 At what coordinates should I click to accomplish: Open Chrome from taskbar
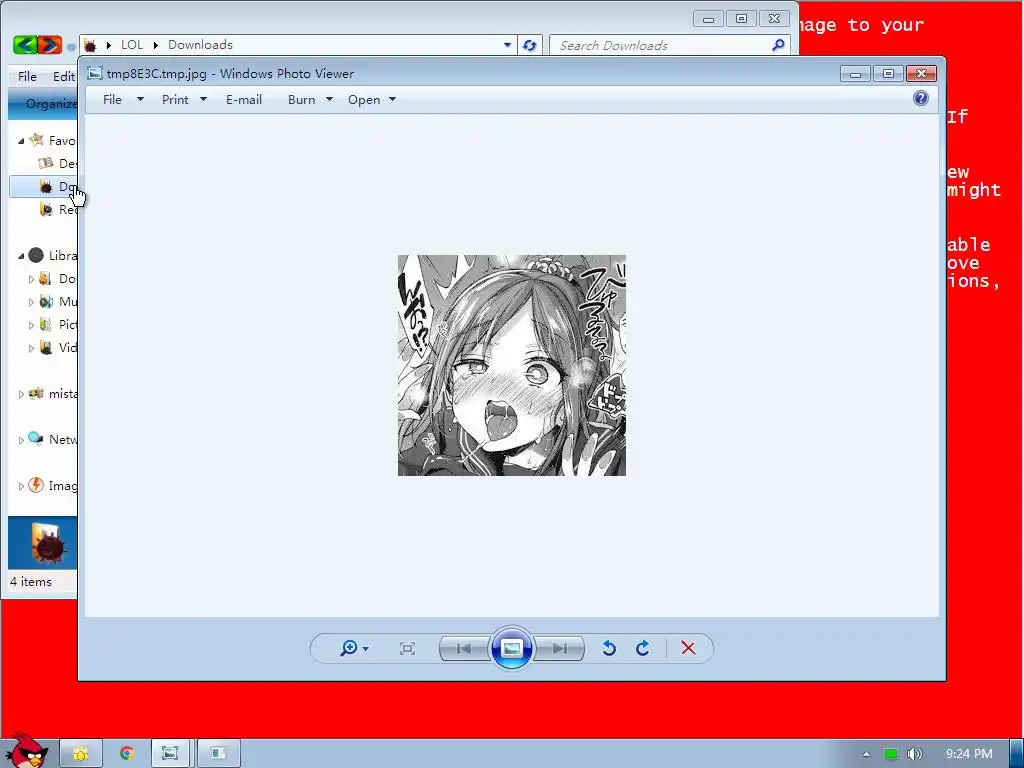tap(126, 754)
